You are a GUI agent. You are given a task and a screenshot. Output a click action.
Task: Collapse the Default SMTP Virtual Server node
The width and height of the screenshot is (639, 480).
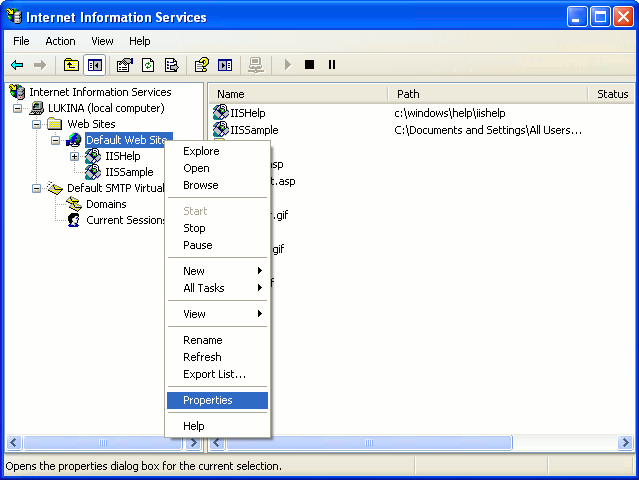[37, 188]
